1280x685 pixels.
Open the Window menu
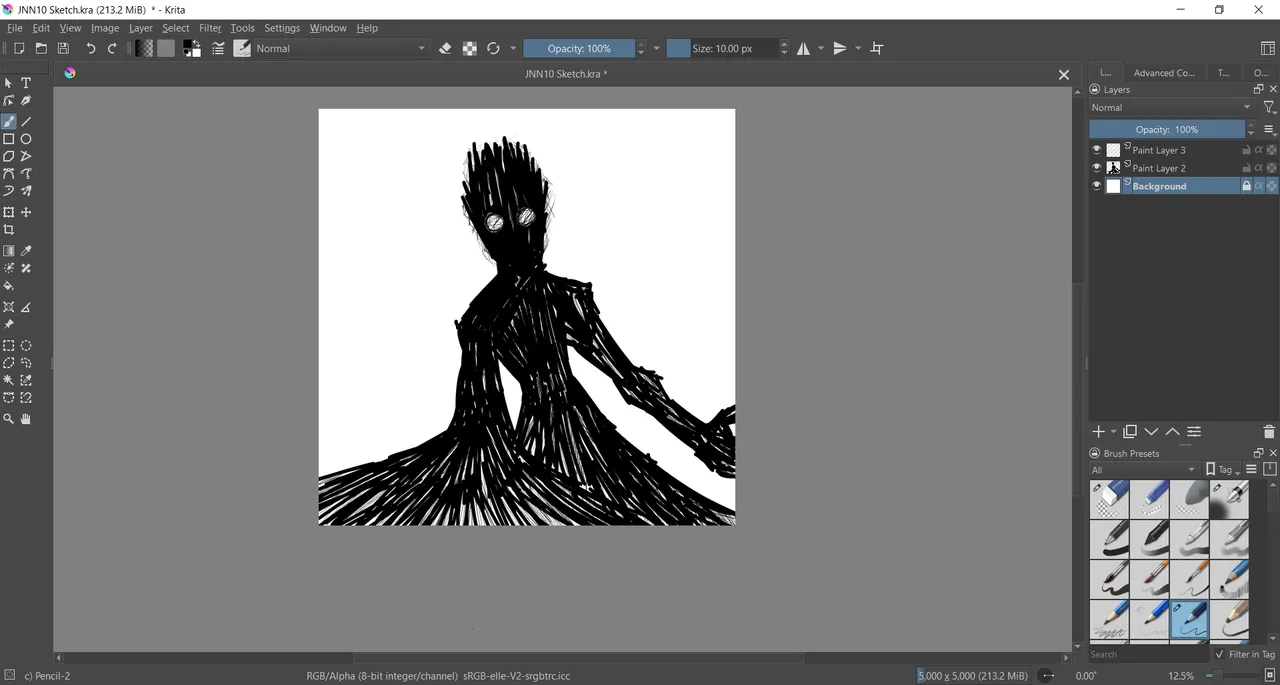[x=328, y=28]
